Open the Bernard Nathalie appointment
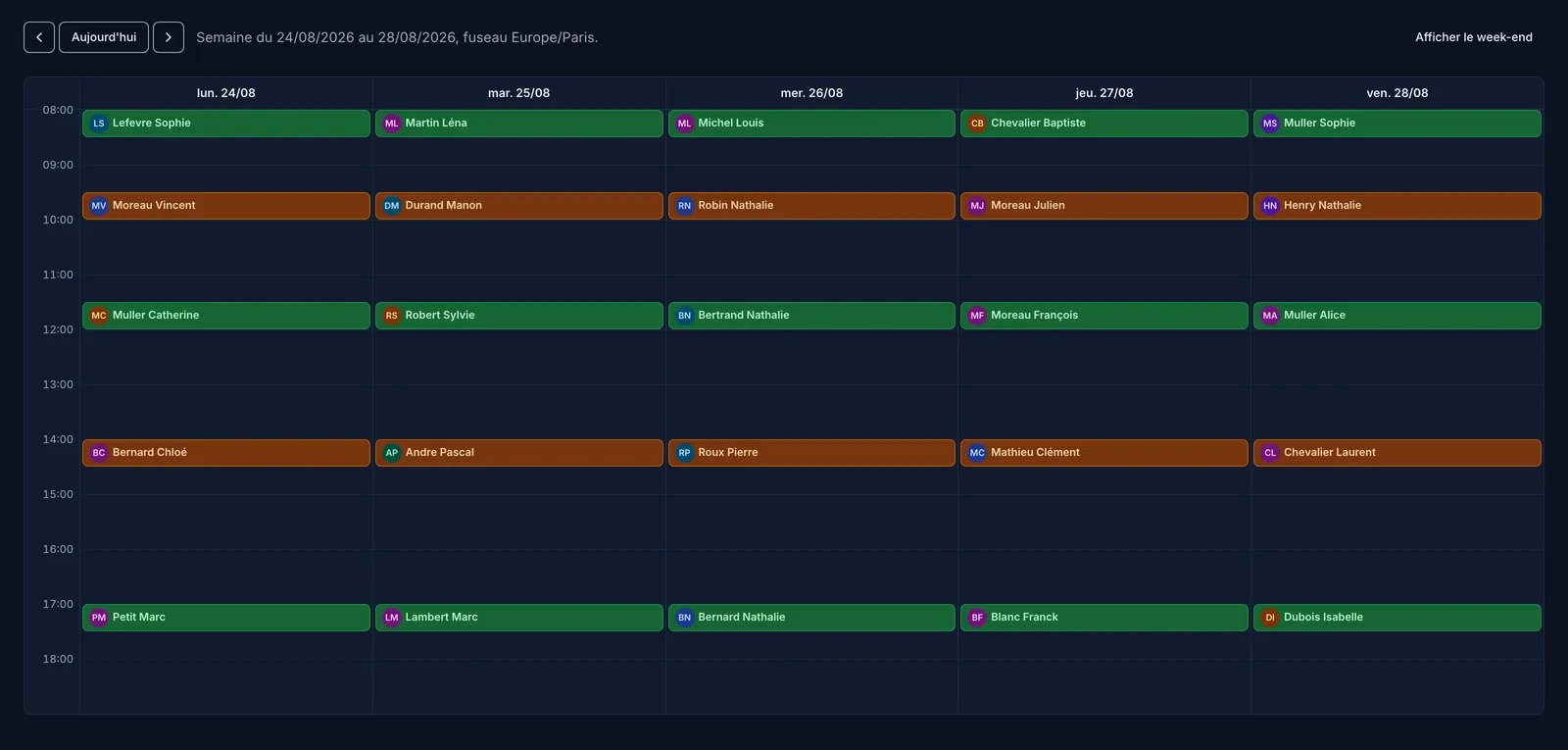This screenshot has width=1568, height=750. pyautogui.click(x=811, y=618)
